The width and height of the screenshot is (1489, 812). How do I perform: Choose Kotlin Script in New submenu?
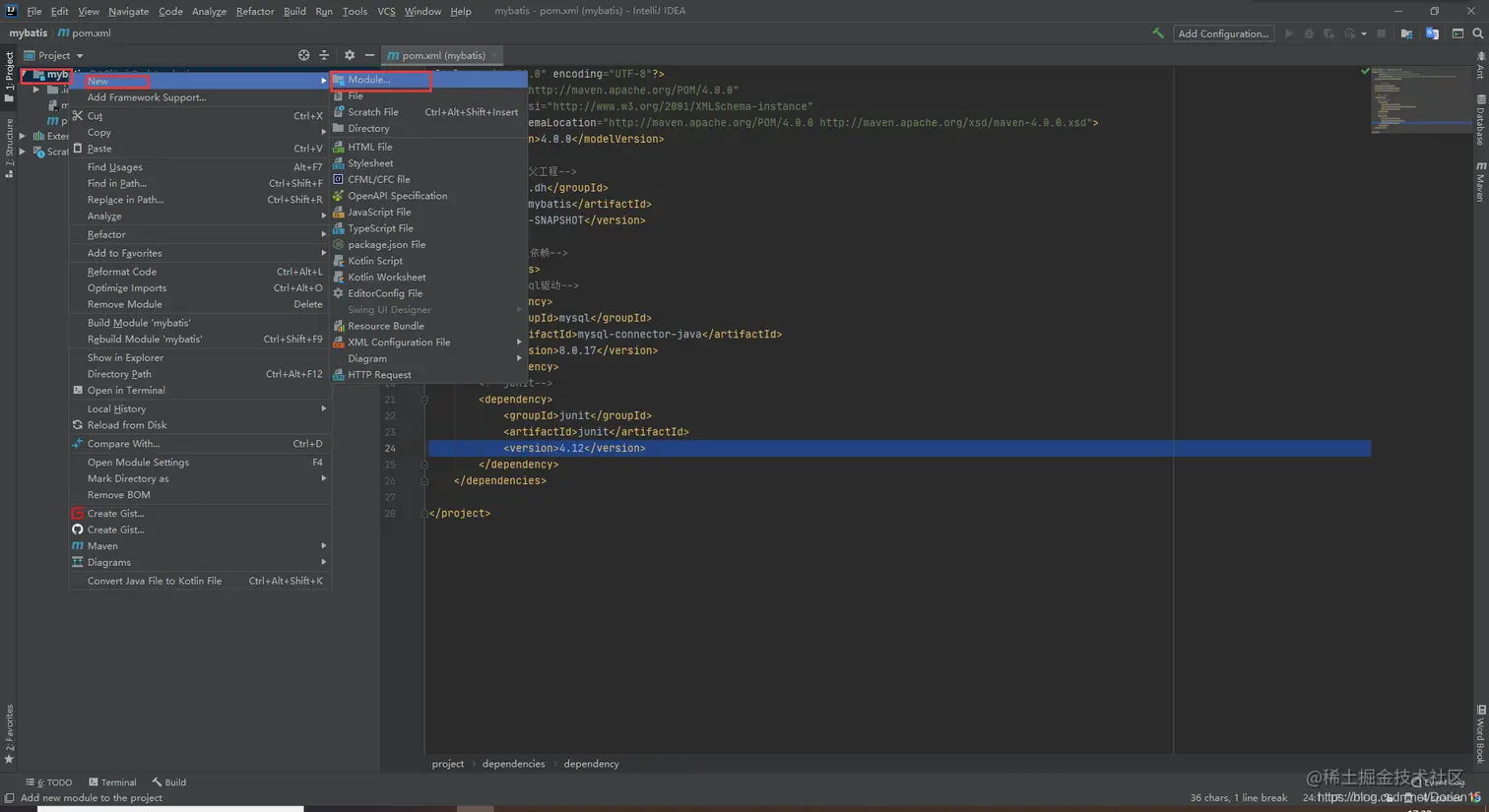pos(428,261)
